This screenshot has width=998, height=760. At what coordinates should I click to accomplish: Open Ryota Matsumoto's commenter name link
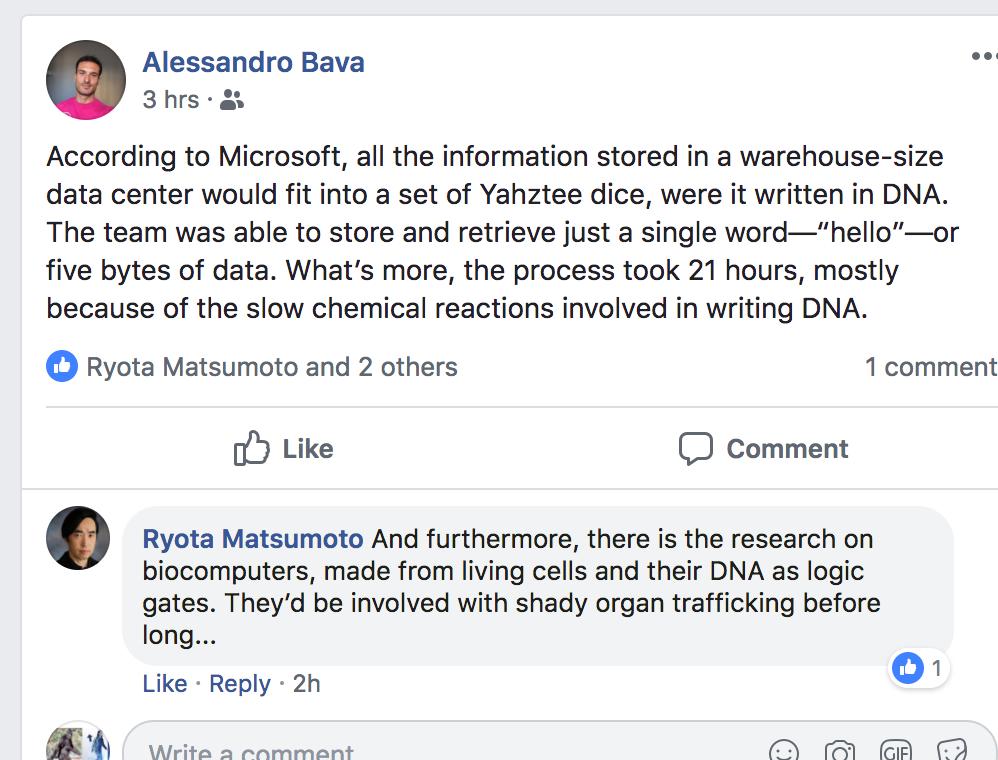(253, 538)
